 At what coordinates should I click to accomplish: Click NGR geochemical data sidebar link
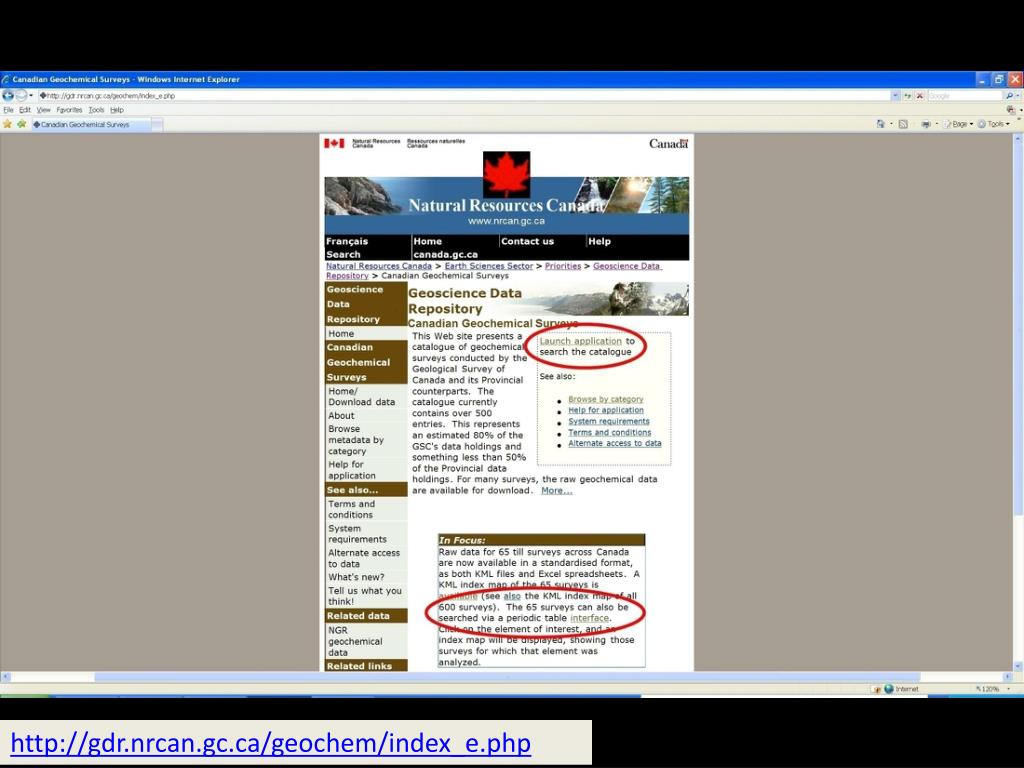coord(355,641)
